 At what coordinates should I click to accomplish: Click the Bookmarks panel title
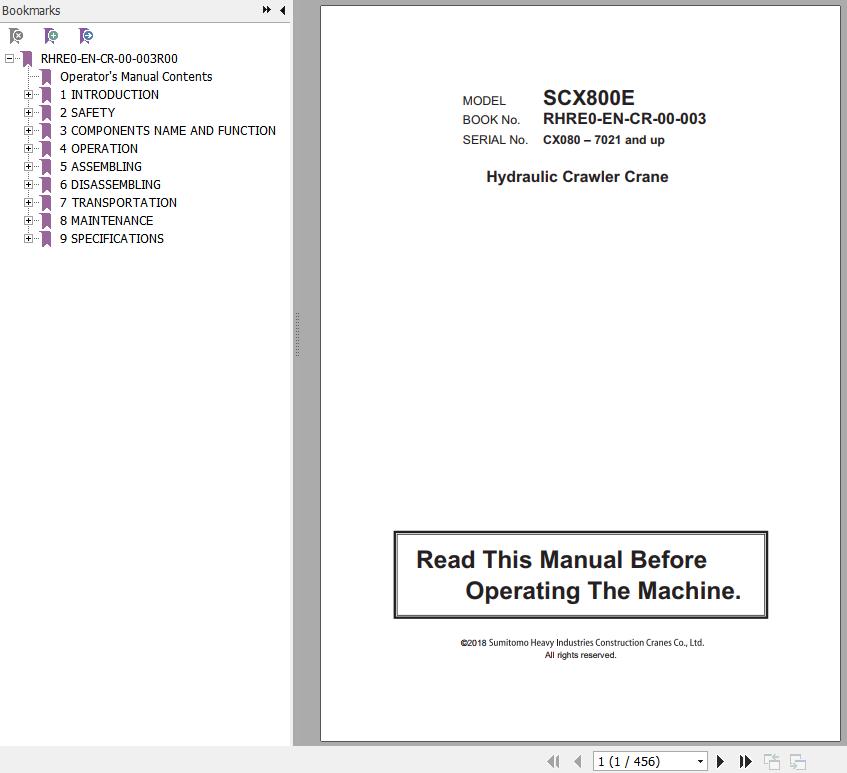[x=31, y=10]
